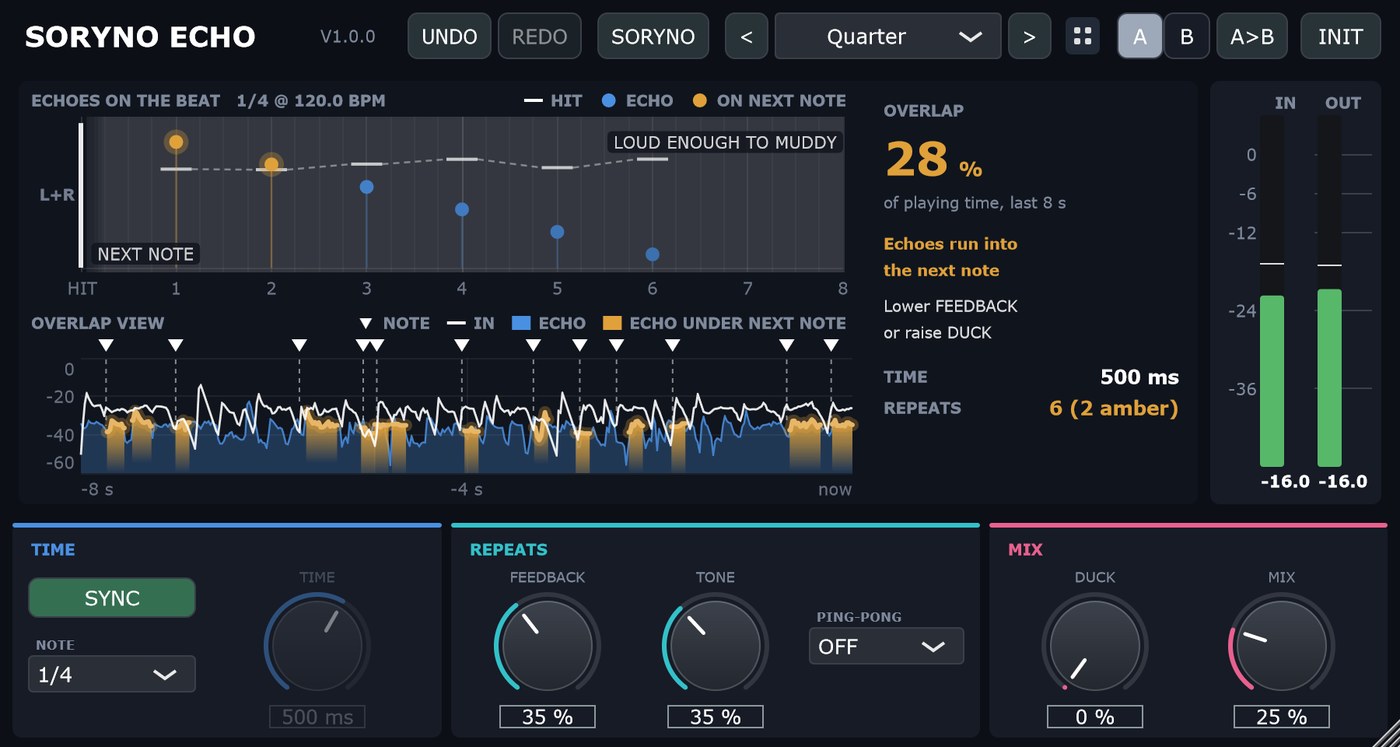Screen dimensions: 1400x747
Task: Switch to the A state
Action: pos(1140,37)
